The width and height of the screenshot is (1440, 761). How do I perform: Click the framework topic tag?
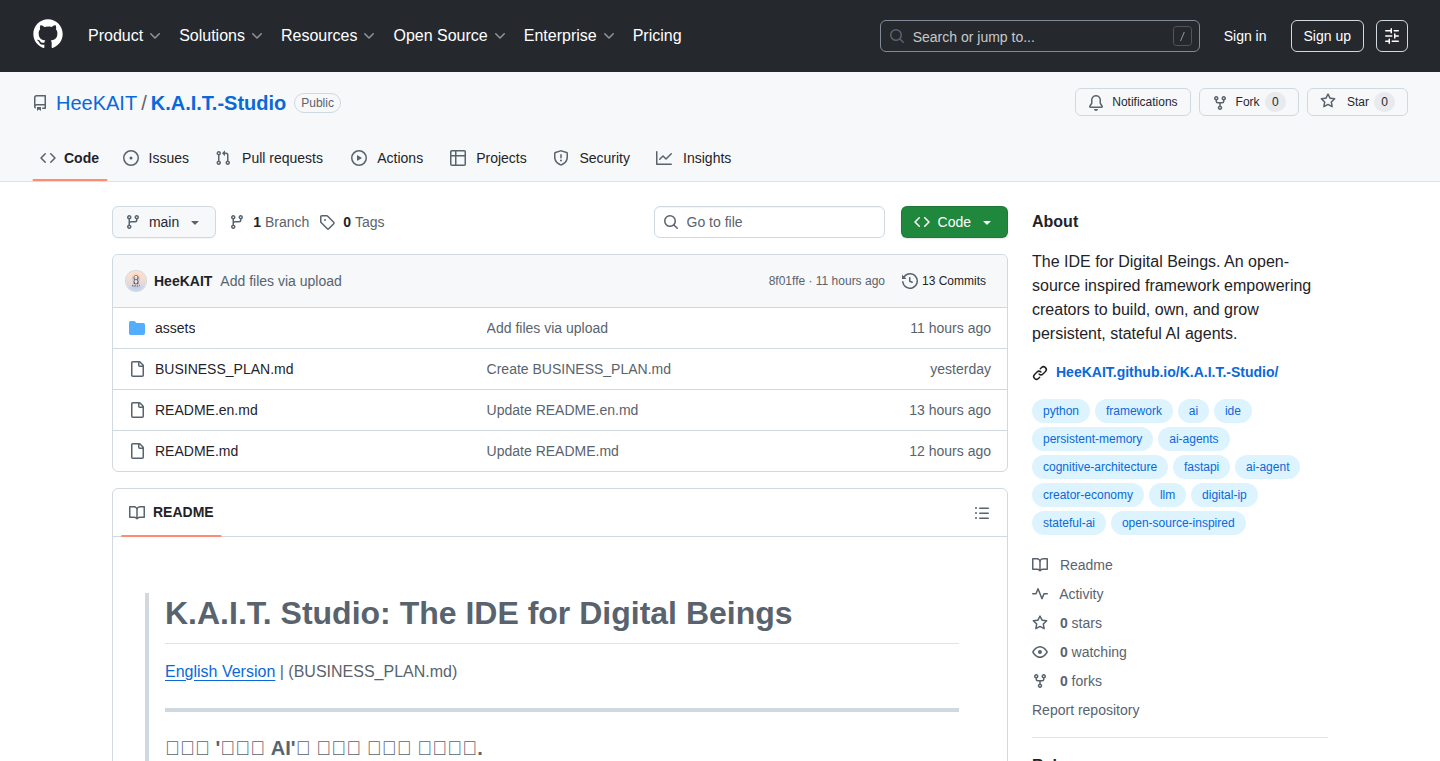point(1134,411)
